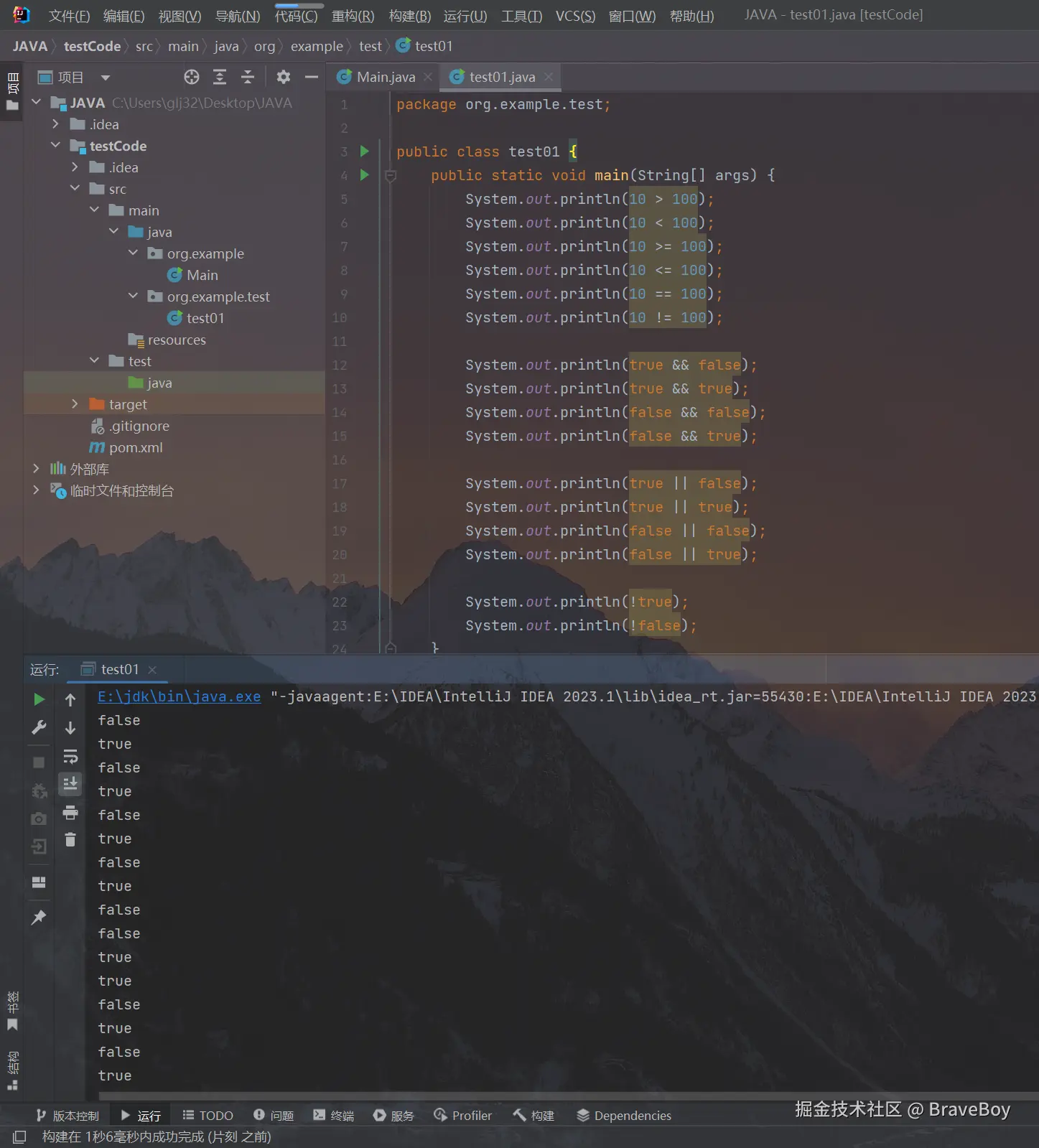Open the 重构(R) menu
1039x1148 pixels.
(x=353, y=16)
